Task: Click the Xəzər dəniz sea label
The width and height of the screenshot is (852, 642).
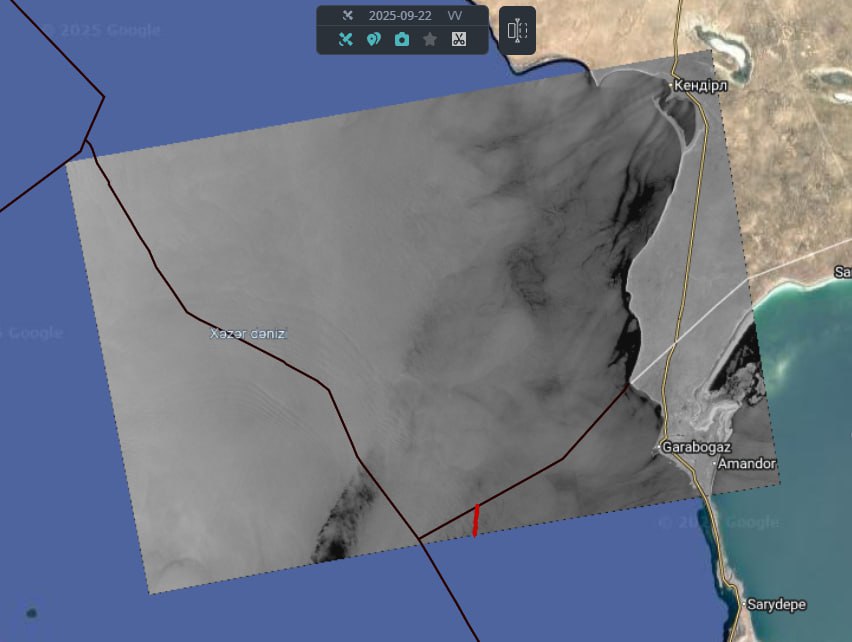Action: click(248, 334)
